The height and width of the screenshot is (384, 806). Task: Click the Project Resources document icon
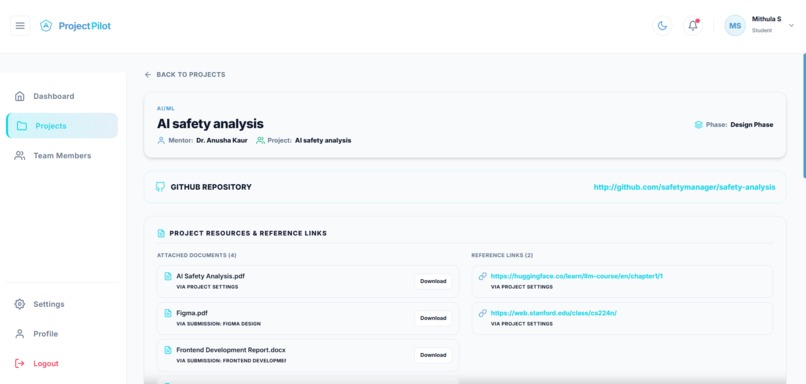pos(161,233)
